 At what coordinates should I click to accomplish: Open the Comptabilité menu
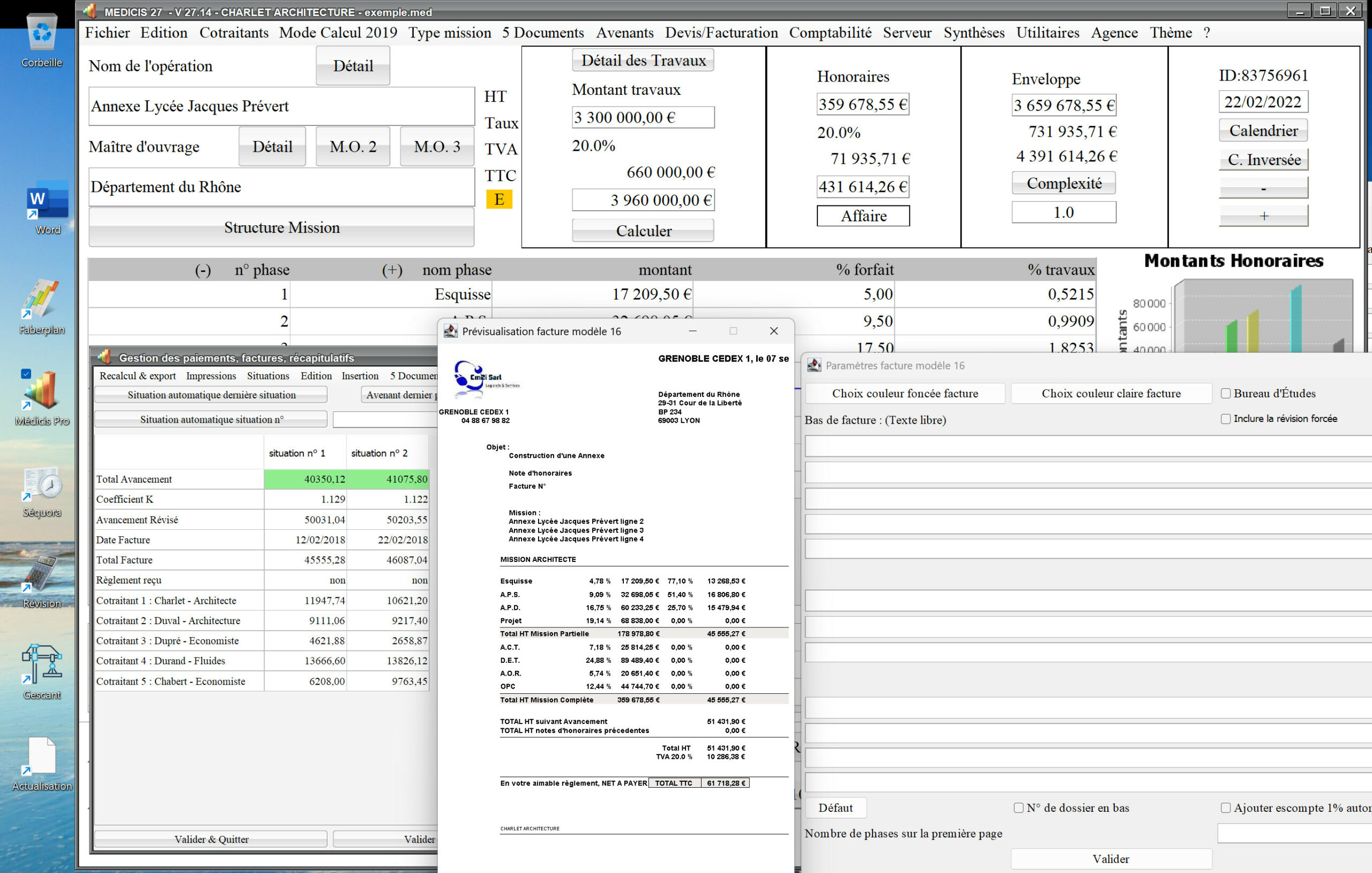click(x=830, y=33)
